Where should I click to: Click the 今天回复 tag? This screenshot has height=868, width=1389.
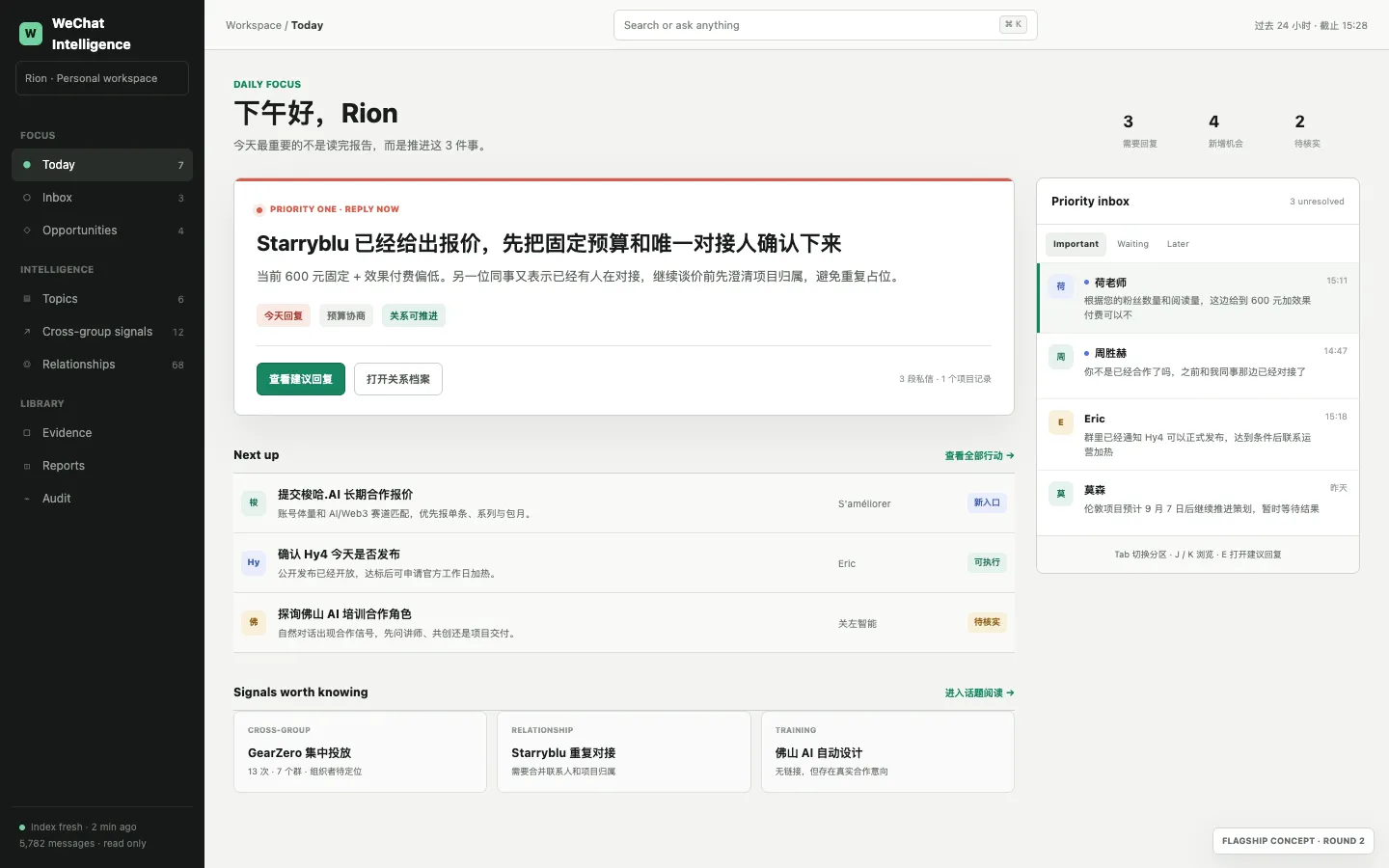pos(284,315)
